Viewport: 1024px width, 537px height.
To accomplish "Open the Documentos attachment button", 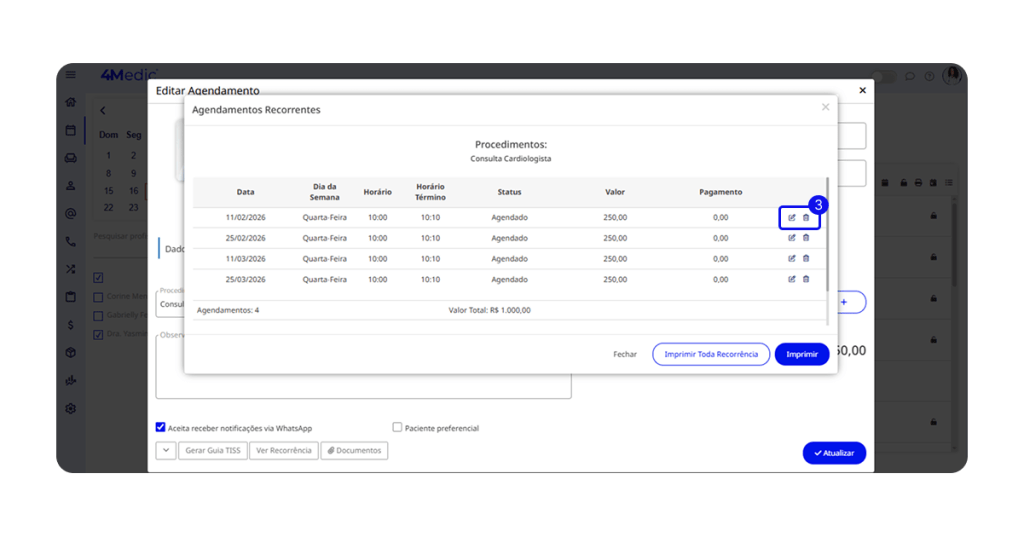I will (x=354, y=451).
